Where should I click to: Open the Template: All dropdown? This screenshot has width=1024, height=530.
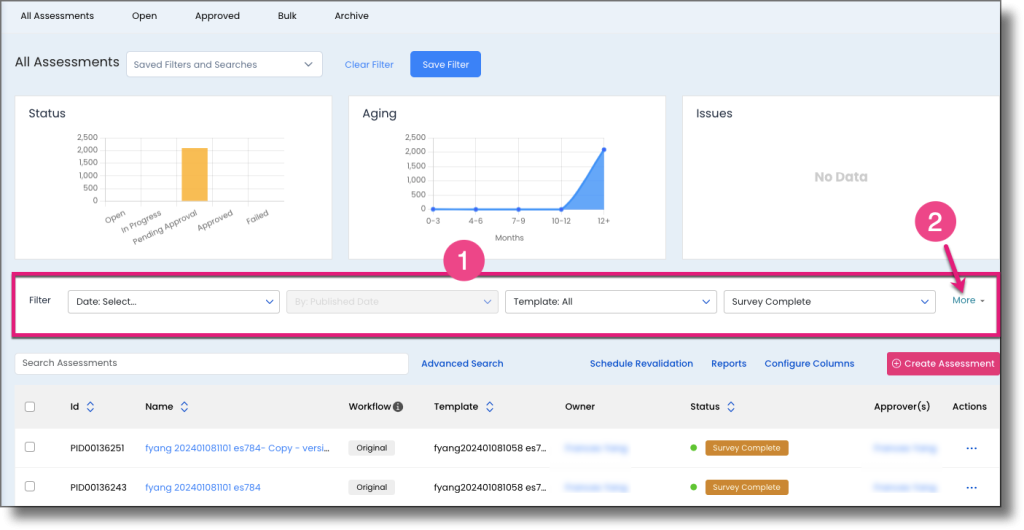click(611, 302)
